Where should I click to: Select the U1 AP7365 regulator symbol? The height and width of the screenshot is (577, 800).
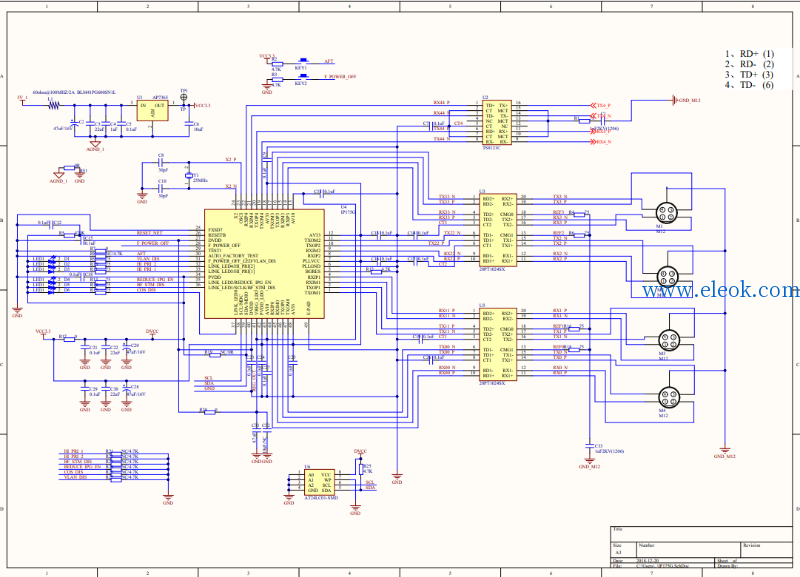[153, 111]
